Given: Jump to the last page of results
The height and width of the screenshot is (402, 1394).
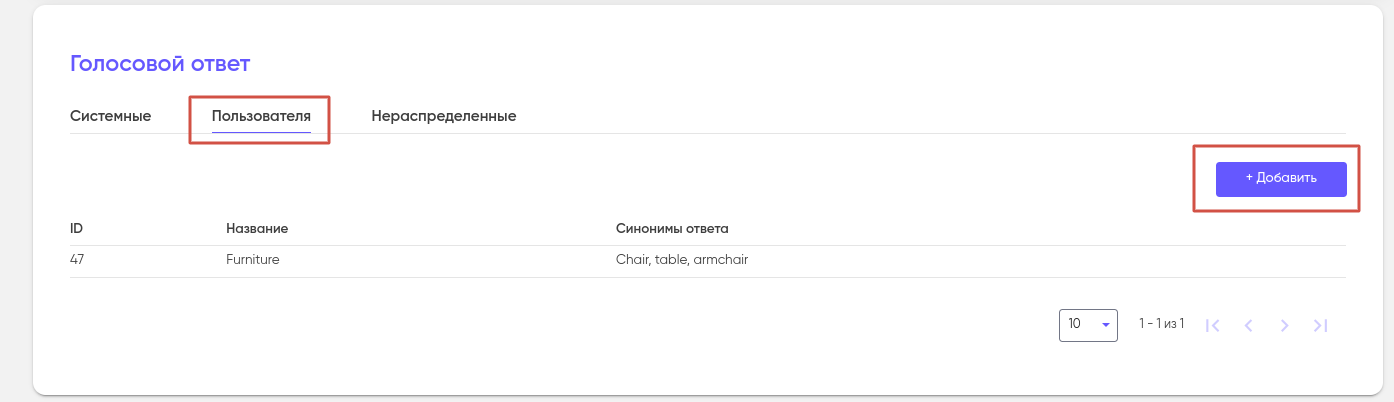Looking at the screenshot, I should tap(1320, 325).
